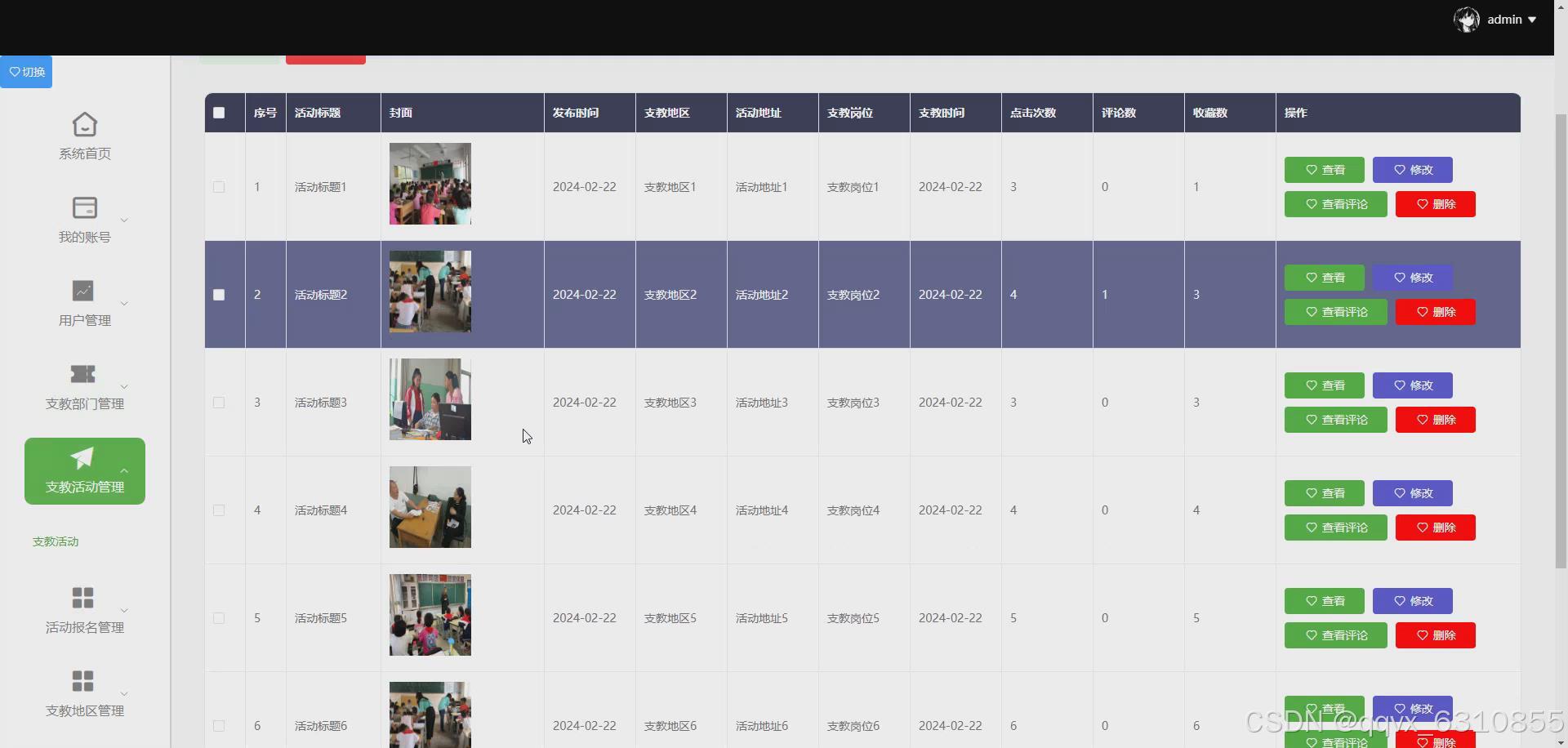1568x748 pixels.
Task: Open the 系统首页 menu label
Action: pos(85,154)
